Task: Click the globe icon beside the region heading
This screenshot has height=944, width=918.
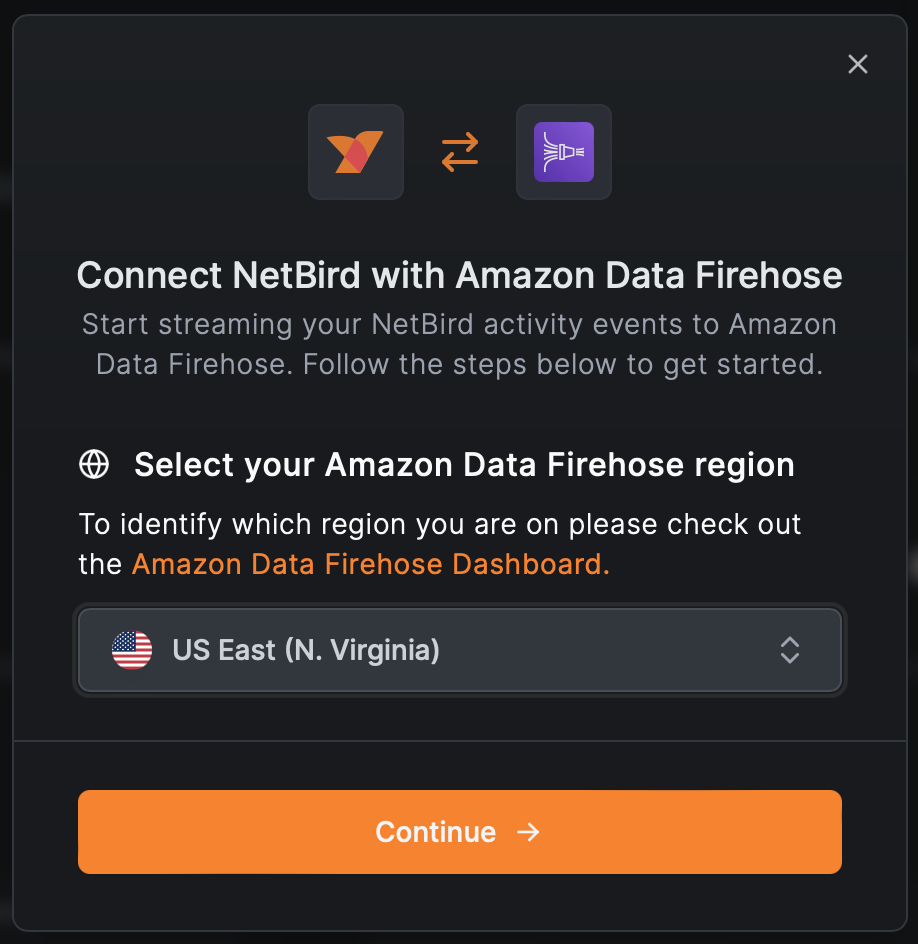Action: [93, 464]
